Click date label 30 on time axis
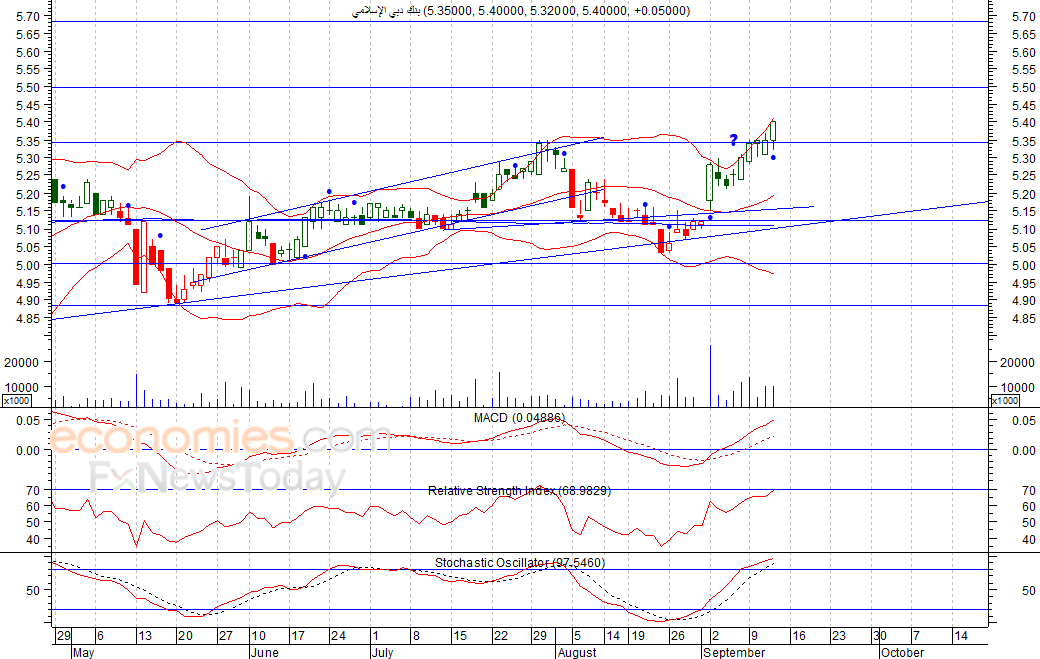 [x=879, y=636]
